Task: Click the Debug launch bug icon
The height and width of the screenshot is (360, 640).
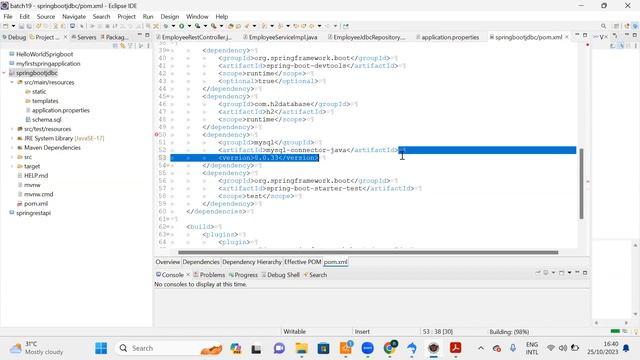Action: 165,26
